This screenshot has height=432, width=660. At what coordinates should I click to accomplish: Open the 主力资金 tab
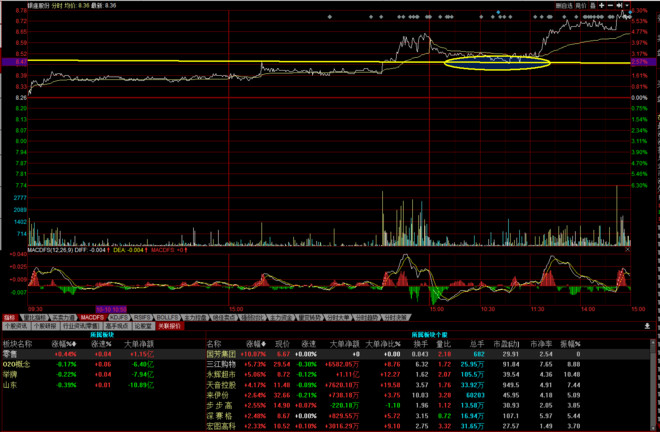coord(281,317)
